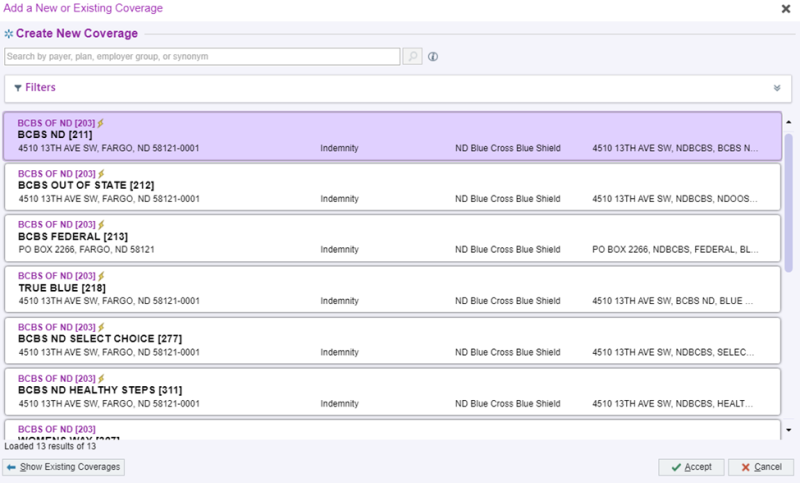Click the funnel icon in Filters bar

[18, 88]
